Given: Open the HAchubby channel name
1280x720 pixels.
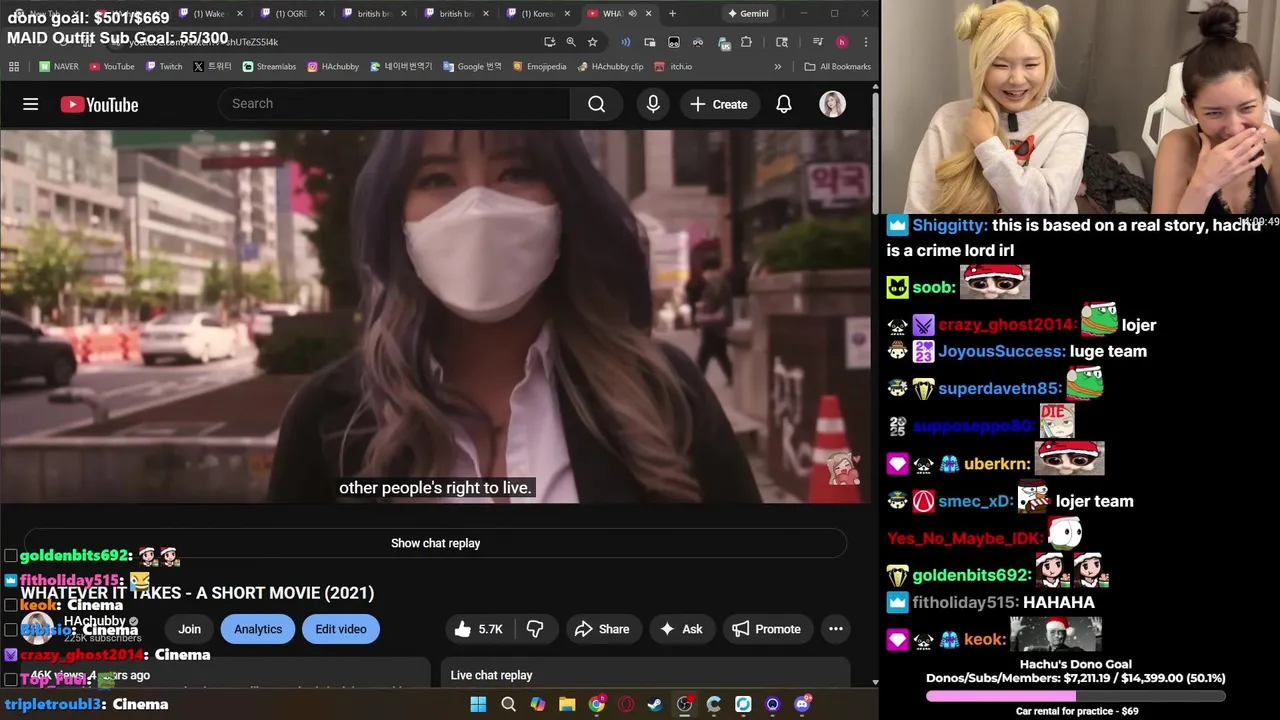Looking at the screenshot, I should (x=95, y=621).
